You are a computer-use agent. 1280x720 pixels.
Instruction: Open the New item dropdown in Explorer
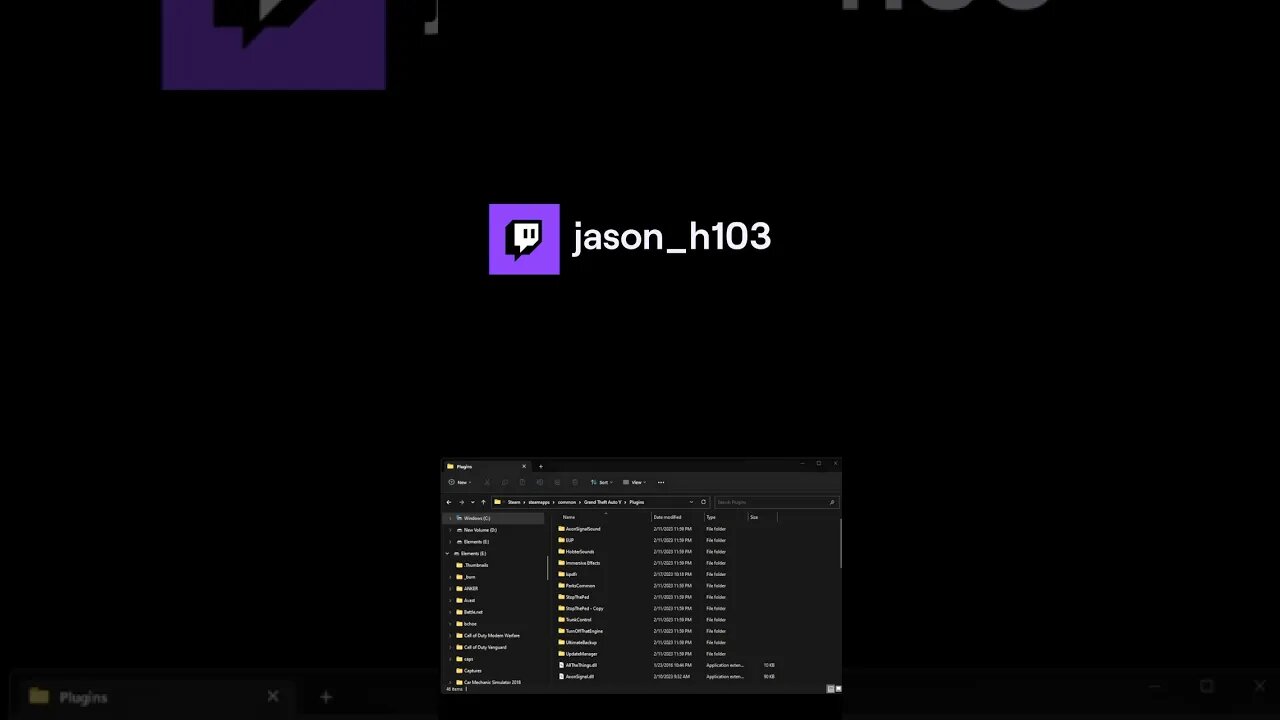tap(460, 482)
